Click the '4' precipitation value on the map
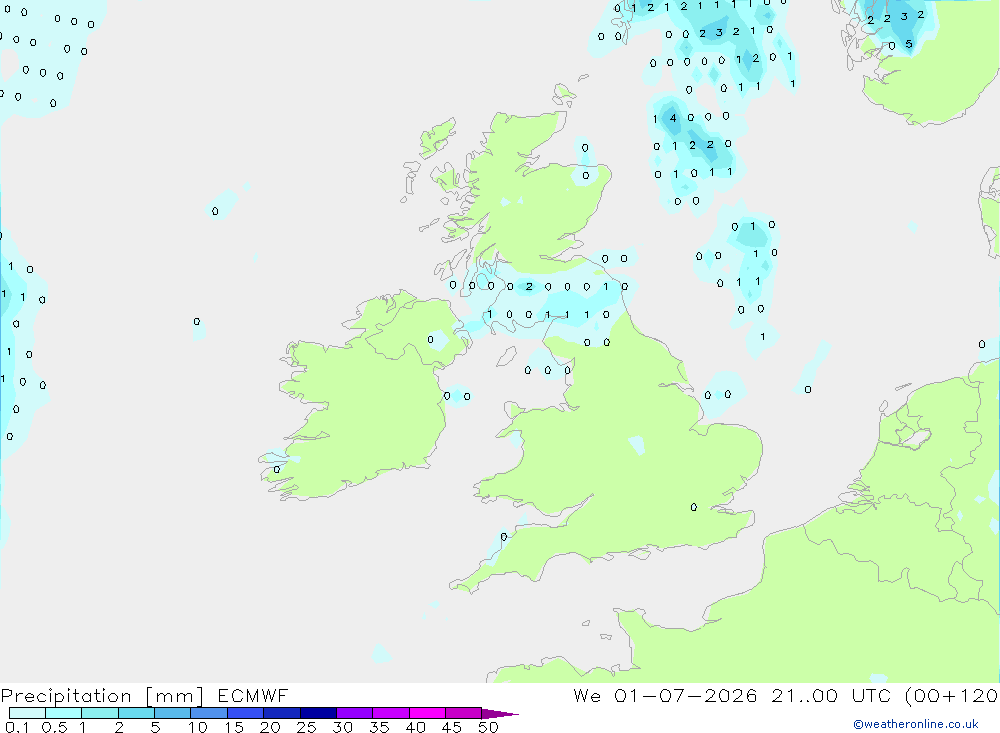This screenshot has height=733, width=1000. [673, 118]
